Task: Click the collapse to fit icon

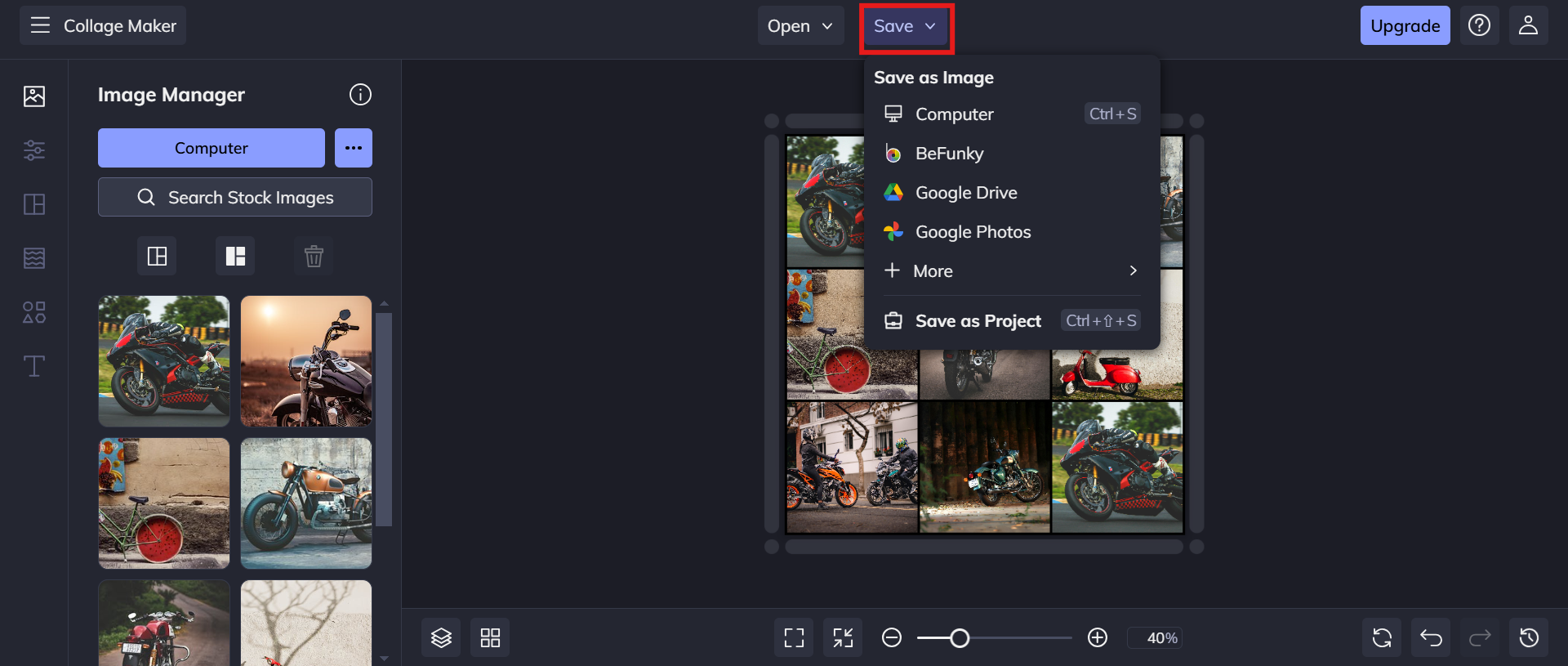Action: [843, 637]
